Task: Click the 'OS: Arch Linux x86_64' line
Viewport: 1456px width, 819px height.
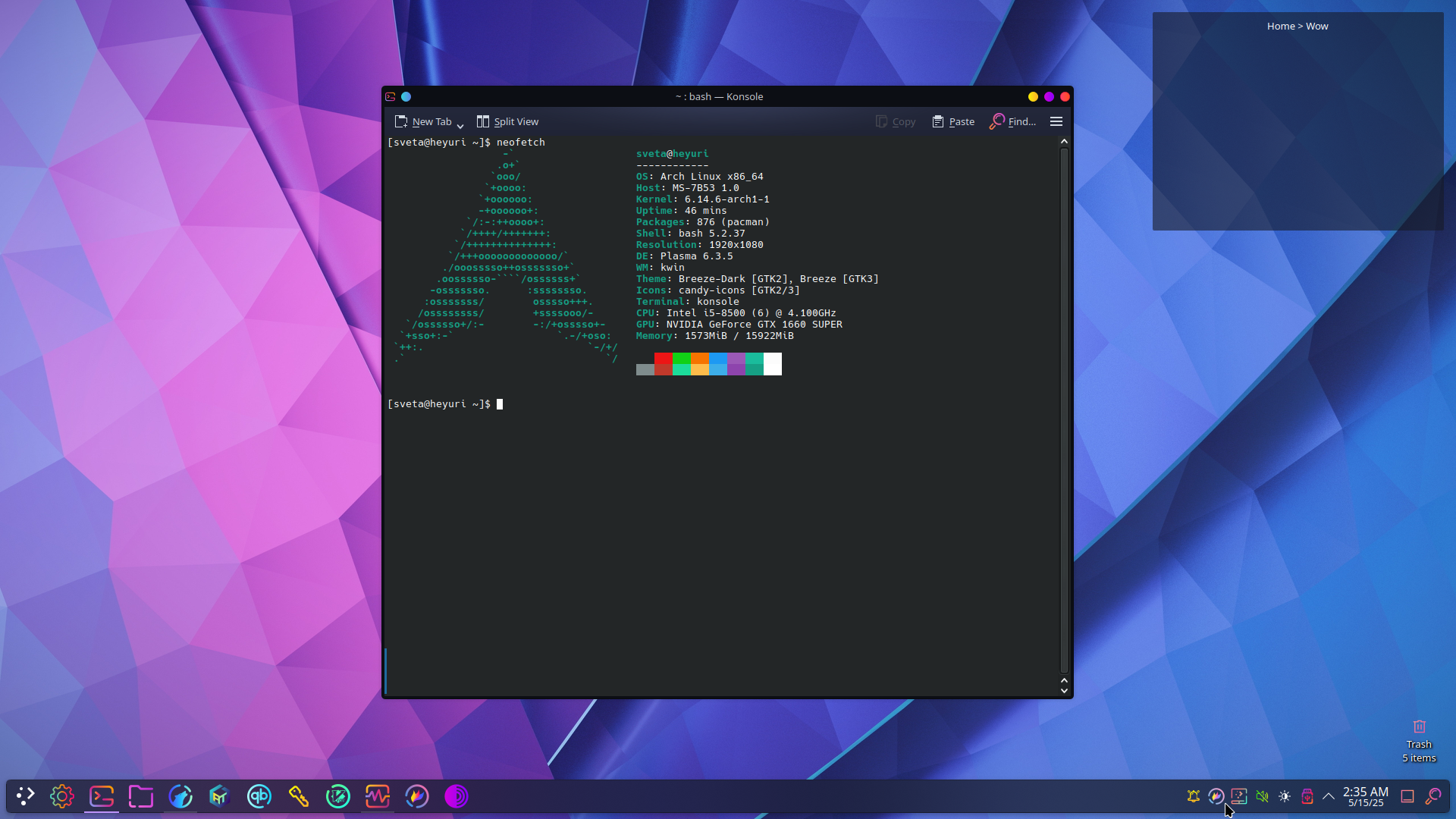Action: [700, 177]
